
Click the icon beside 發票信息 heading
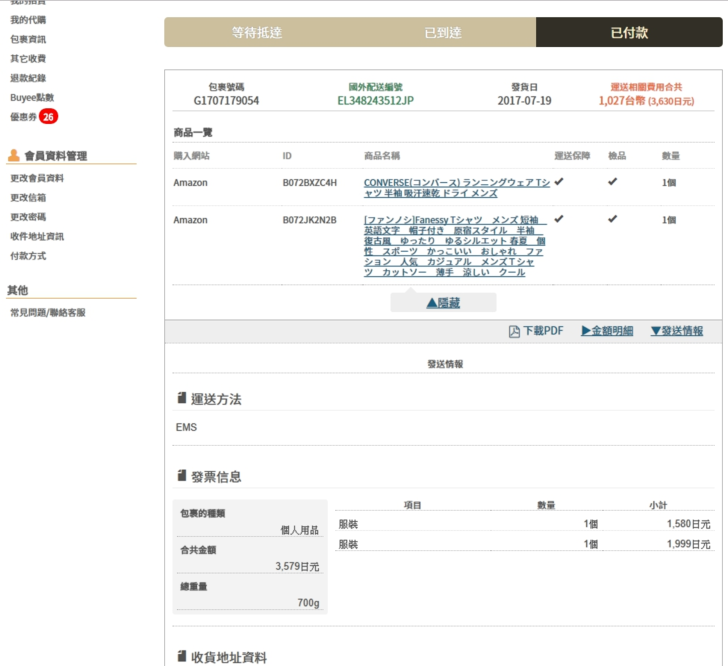click(181, 477)
